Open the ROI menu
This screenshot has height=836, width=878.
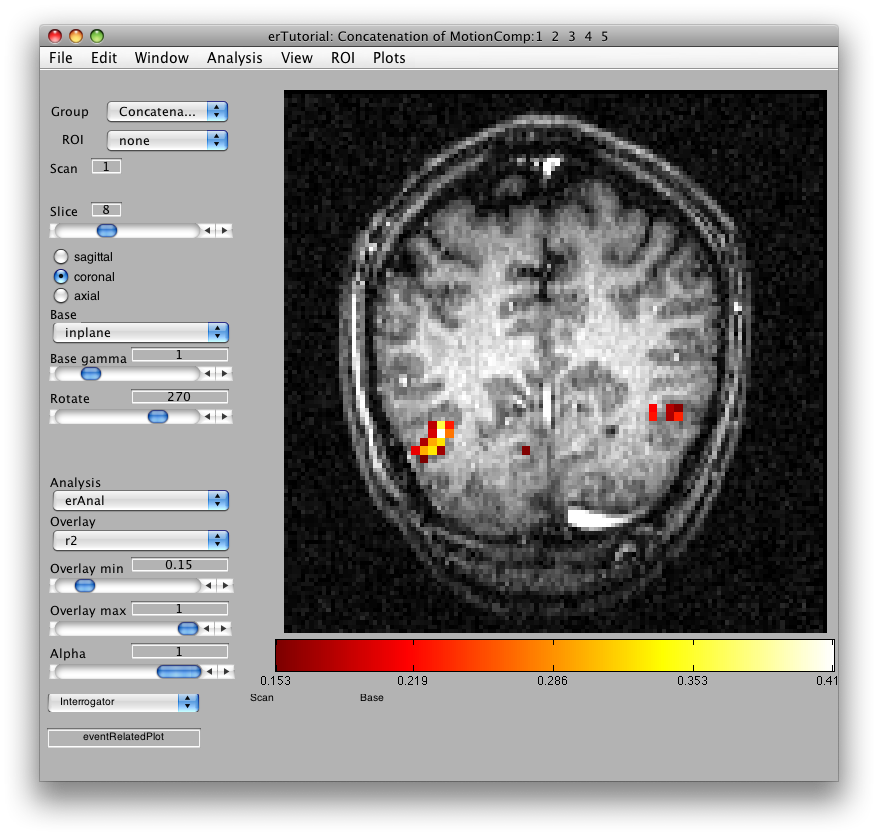(343, 58)
